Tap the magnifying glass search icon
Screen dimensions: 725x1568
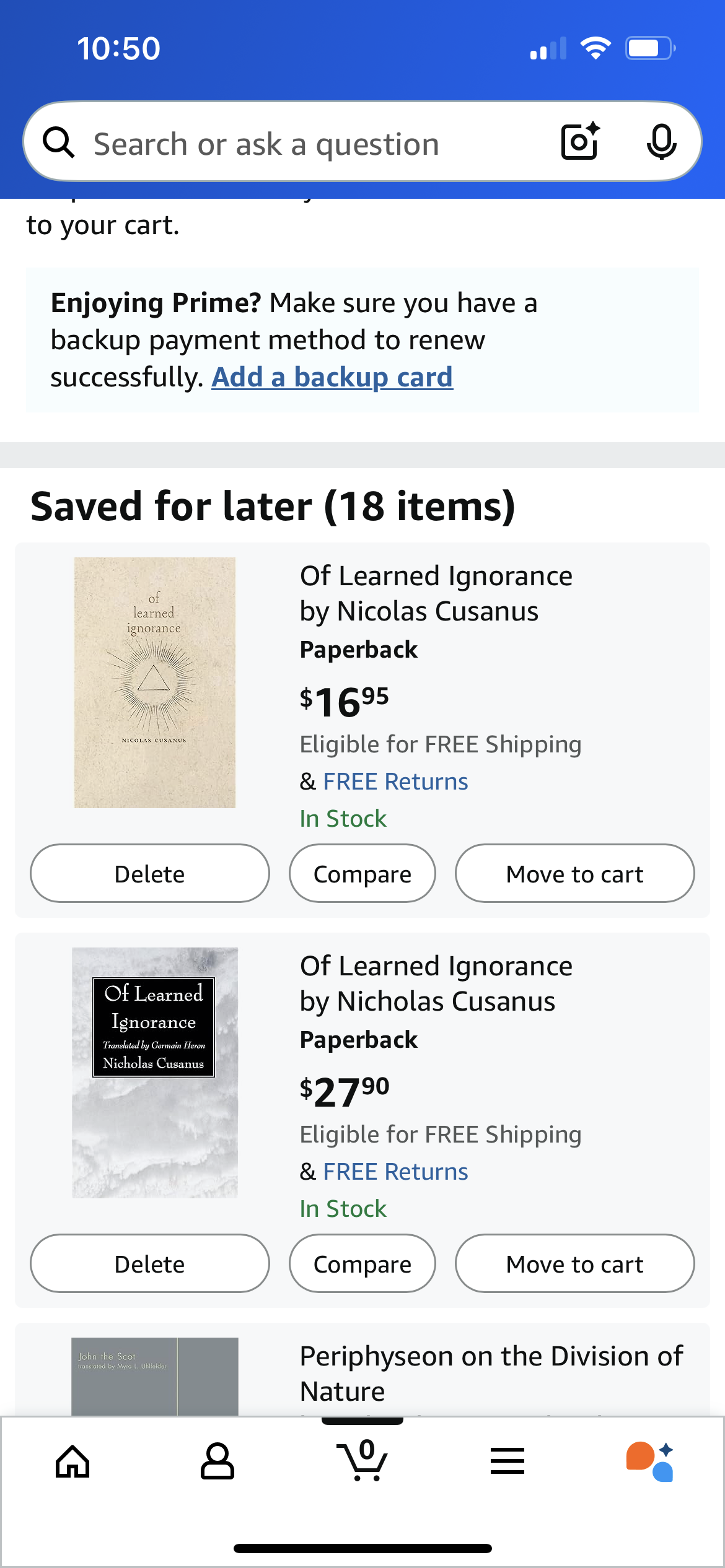point(58,142)
